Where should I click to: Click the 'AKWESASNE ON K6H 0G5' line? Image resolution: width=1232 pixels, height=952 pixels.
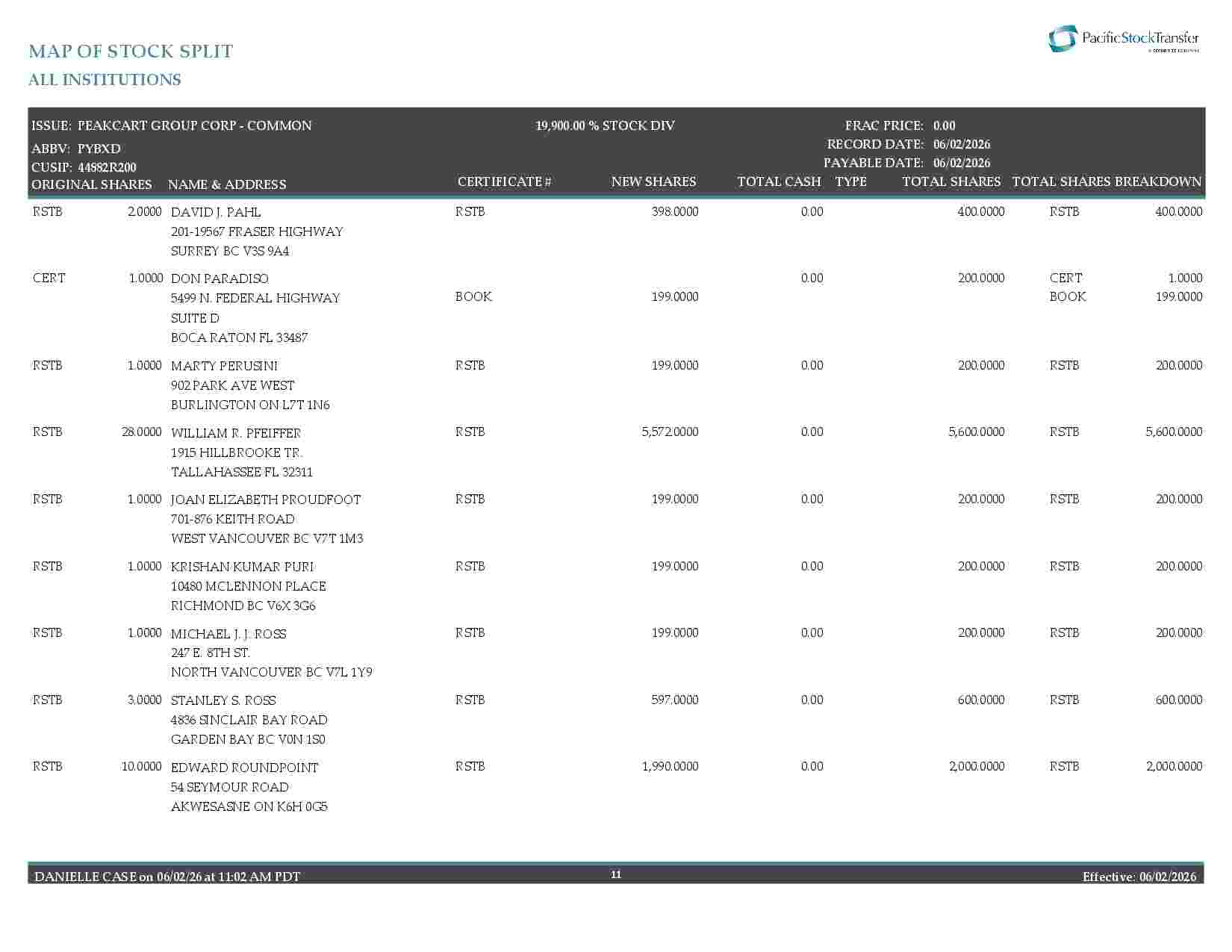click(249, 806)
